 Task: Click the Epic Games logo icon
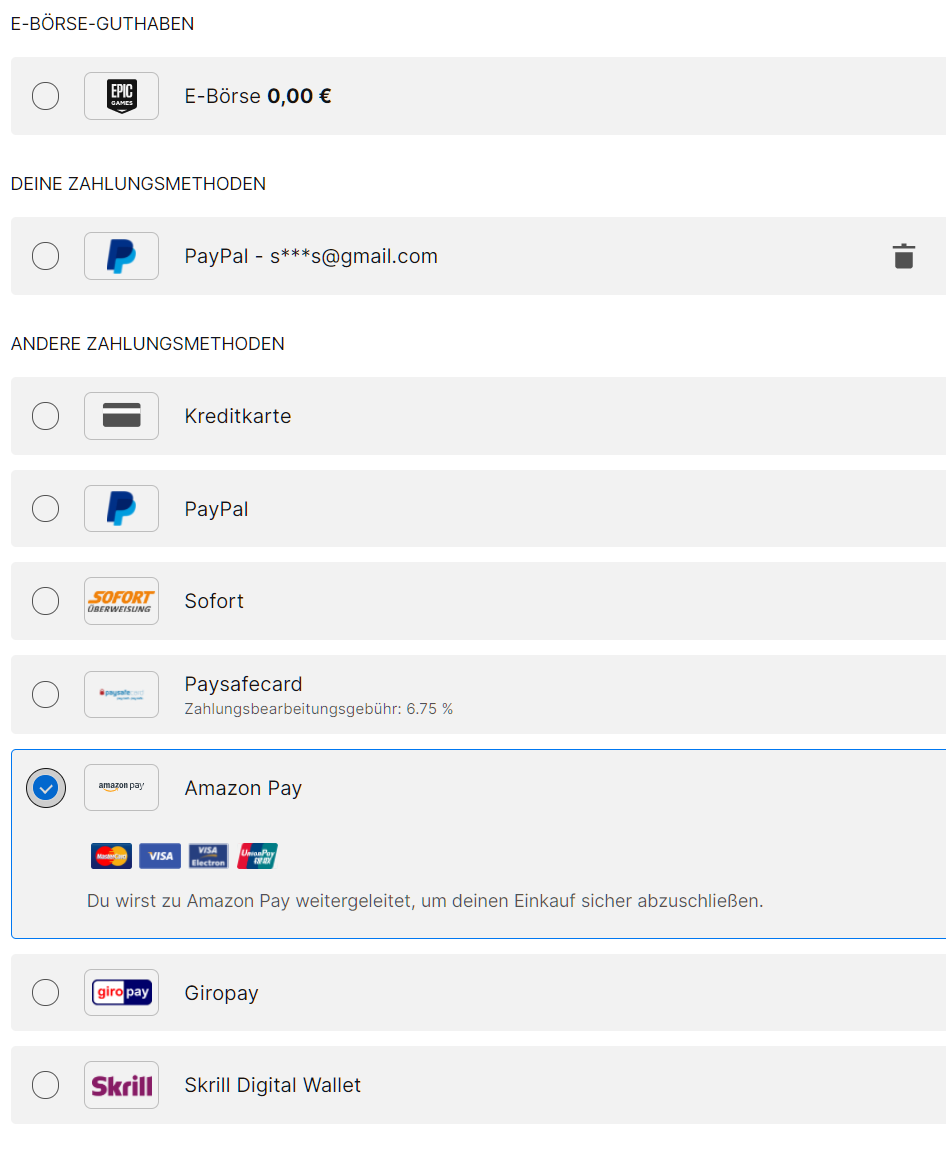click(121, 96)
